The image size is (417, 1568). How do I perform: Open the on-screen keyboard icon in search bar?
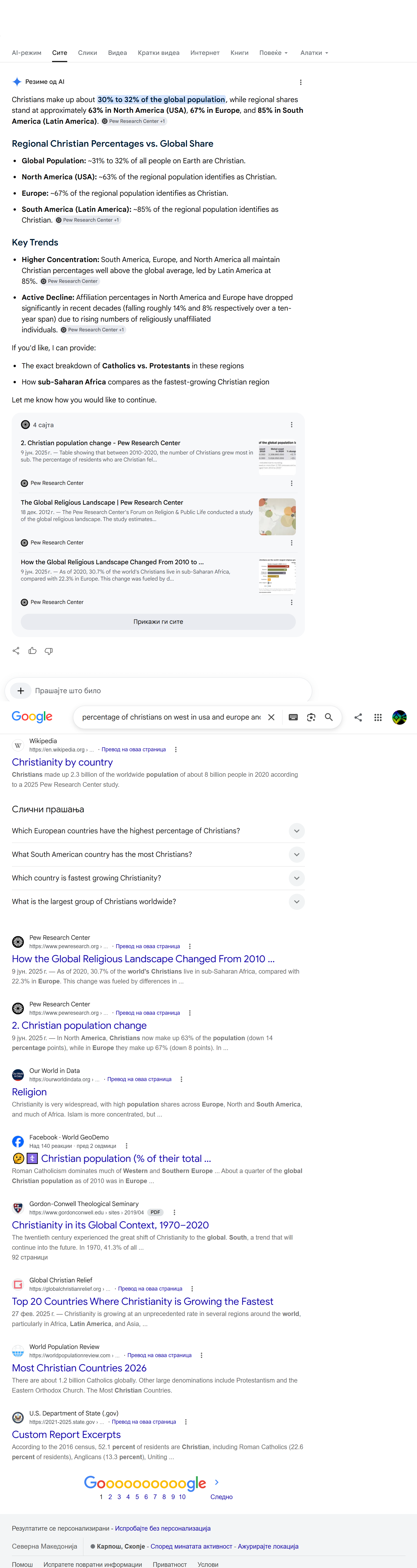[293, 717]
